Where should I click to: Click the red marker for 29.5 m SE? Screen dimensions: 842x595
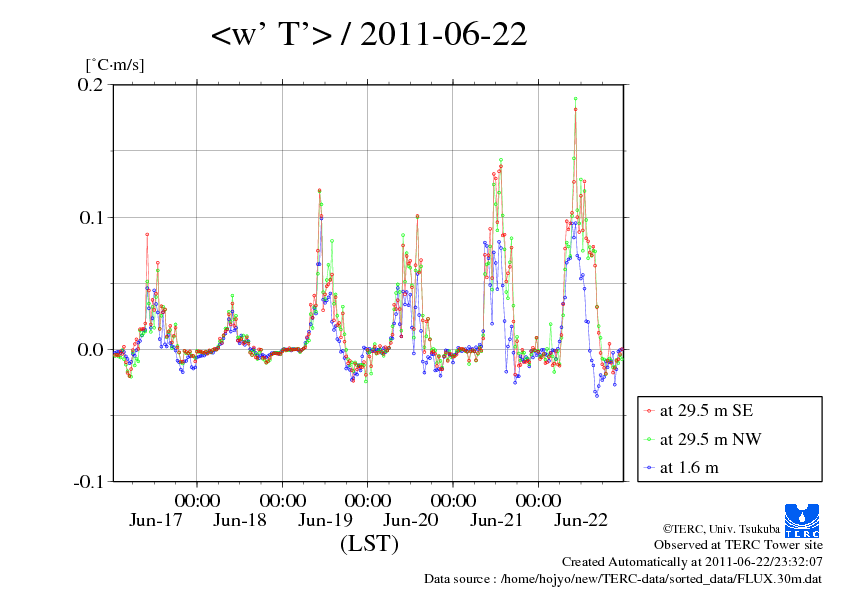pyautogui.click(x=650, y=411)
